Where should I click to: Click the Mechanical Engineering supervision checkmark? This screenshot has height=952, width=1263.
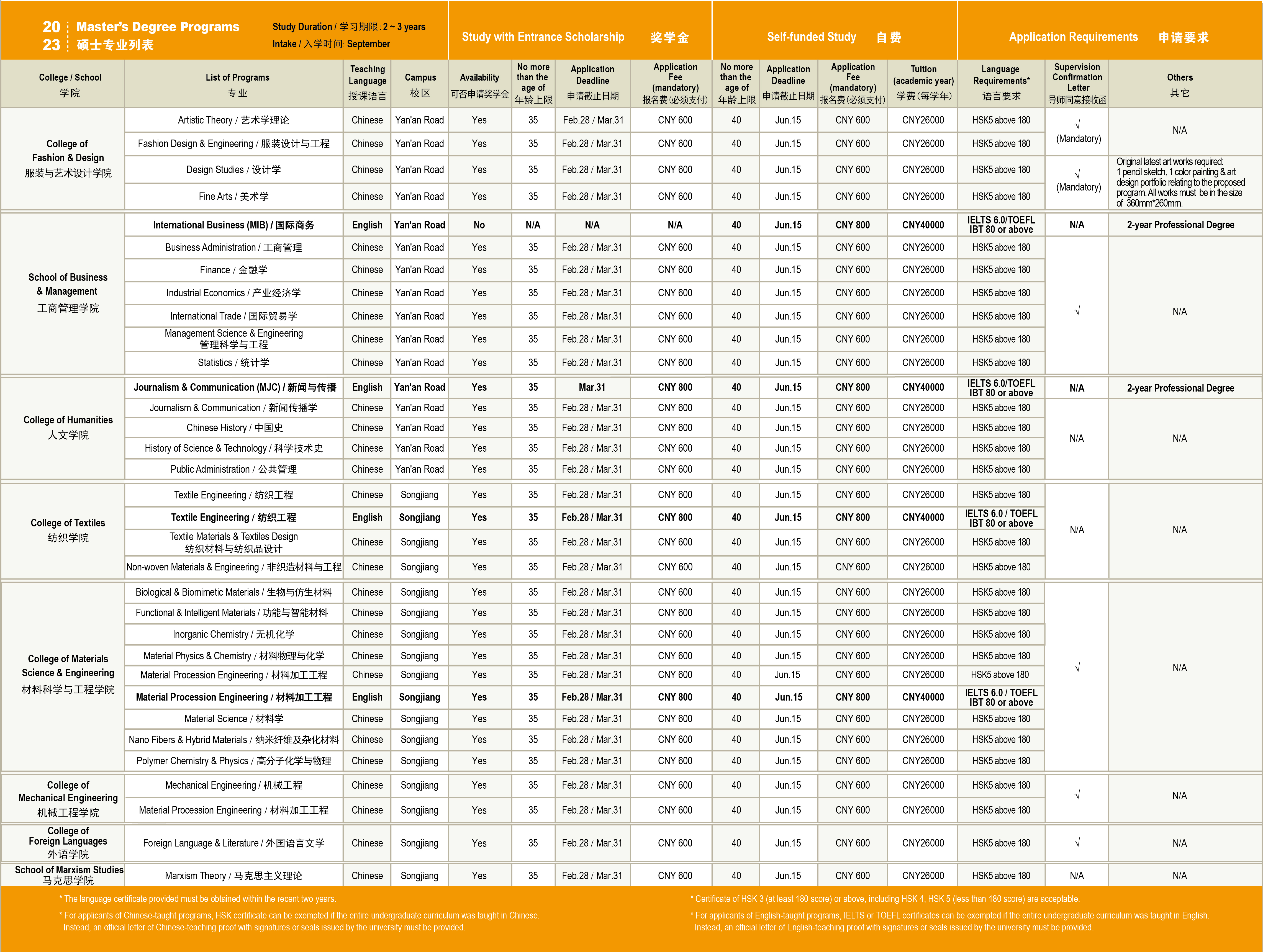point(1077,795)
